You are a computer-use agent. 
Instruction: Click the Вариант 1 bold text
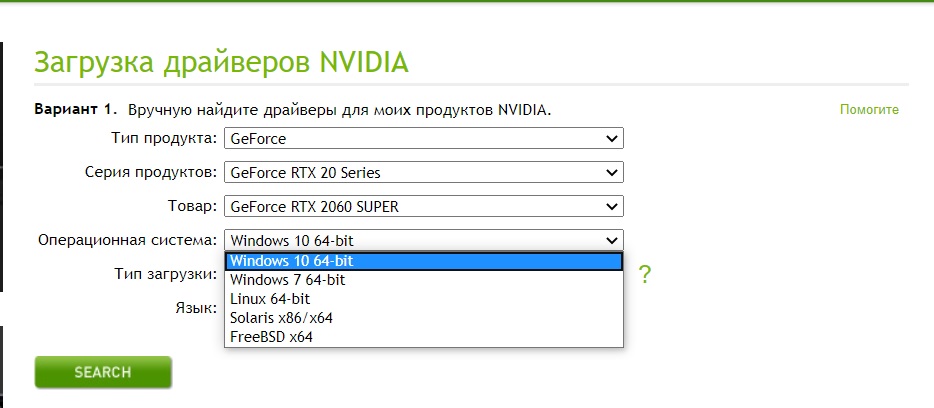pyautogui.click(x=76, y=108)
